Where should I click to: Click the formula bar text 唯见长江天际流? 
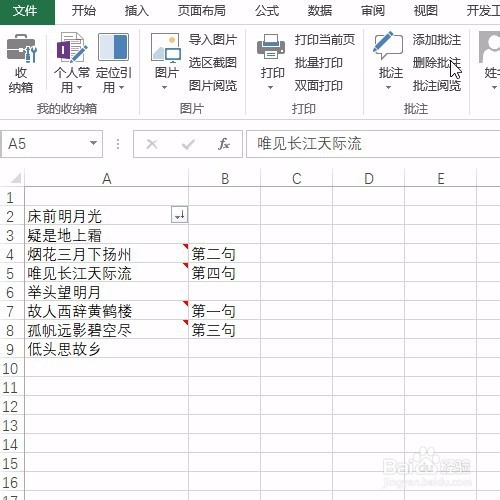coord(309,144)
